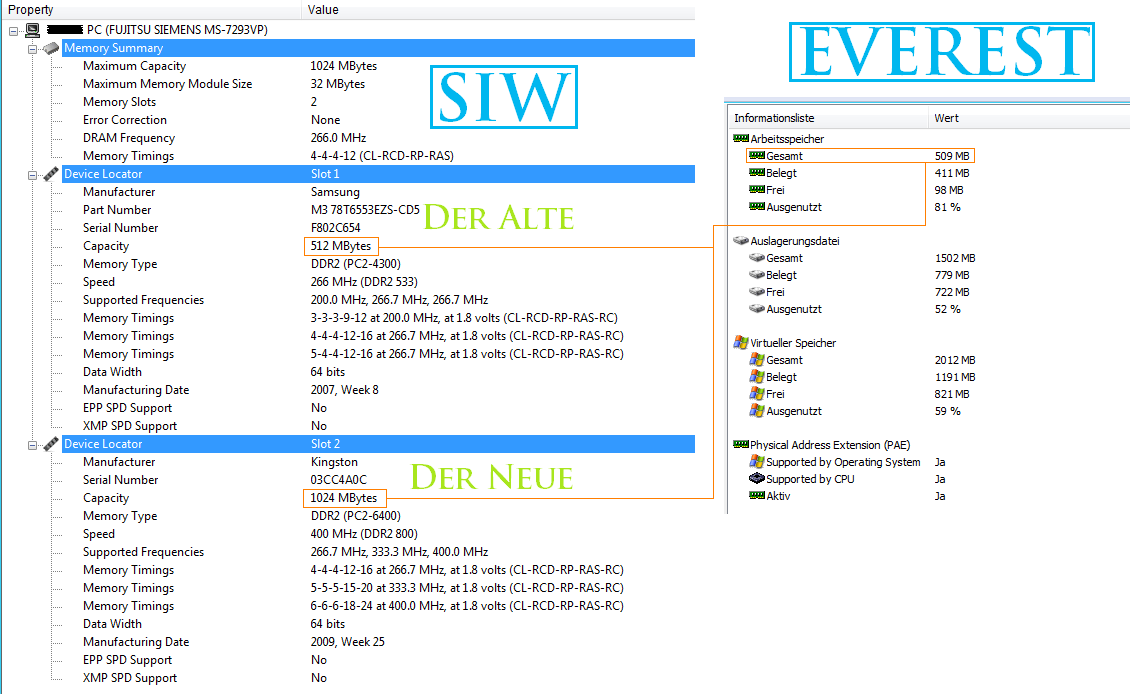Viewport: 1130px width, 694px height.
Task: Click the Belegt icon under Arbeitsspeicher
Action: (x=757, y=173)
